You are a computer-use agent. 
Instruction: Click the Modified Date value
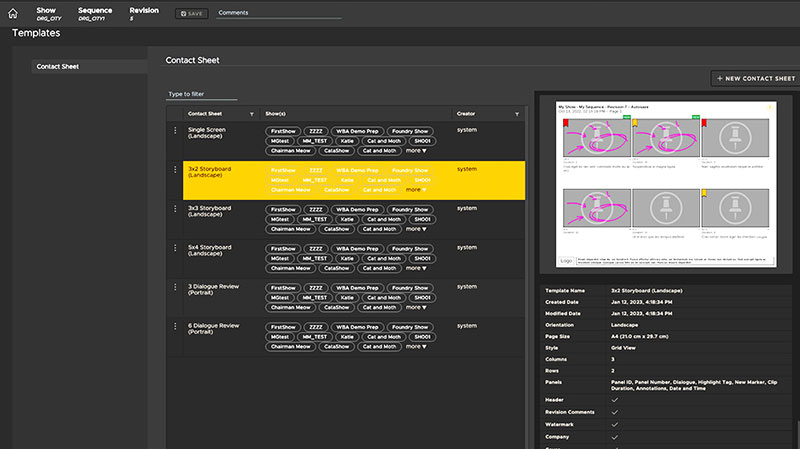pyautogui.click(x=641, y=314)
